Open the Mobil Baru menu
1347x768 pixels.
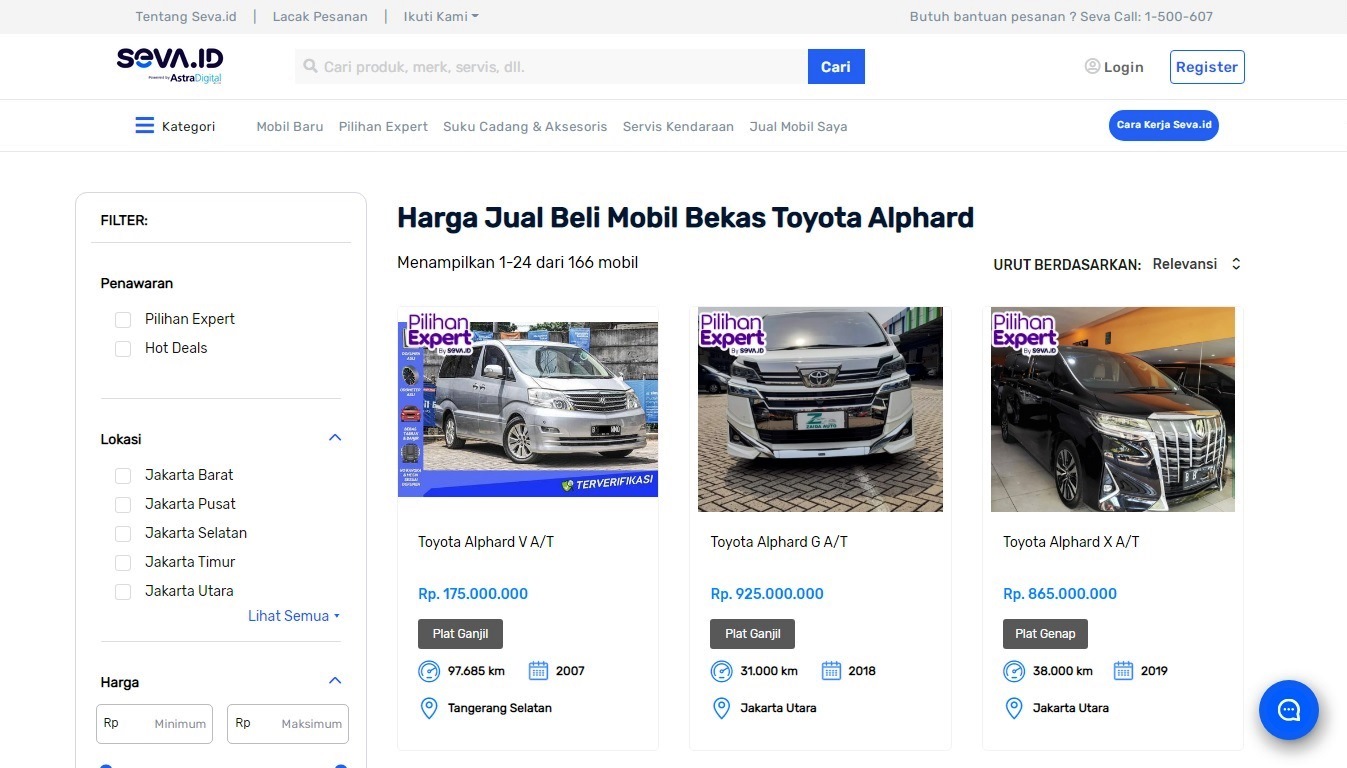[x=290, y=127]
